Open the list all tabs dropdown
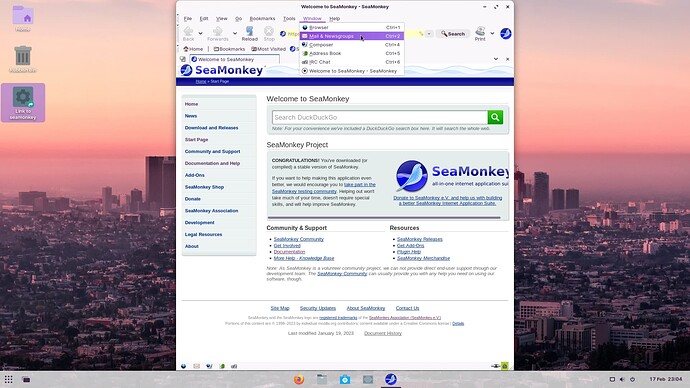The image size is (690, 388). 496,59
